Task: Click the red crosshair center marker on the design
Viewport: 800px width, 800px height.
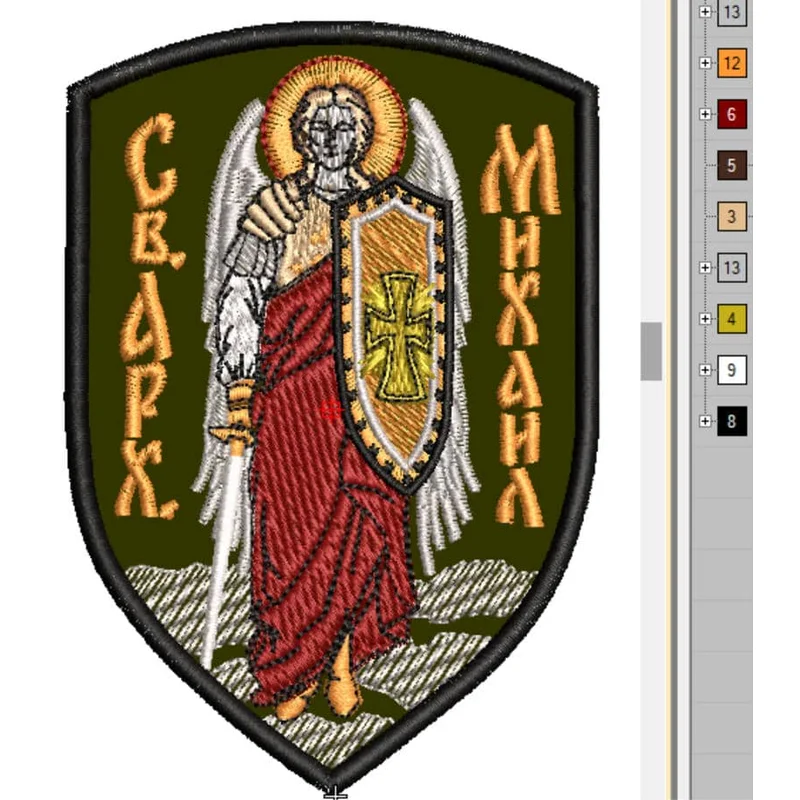Action: pos(331,410)
